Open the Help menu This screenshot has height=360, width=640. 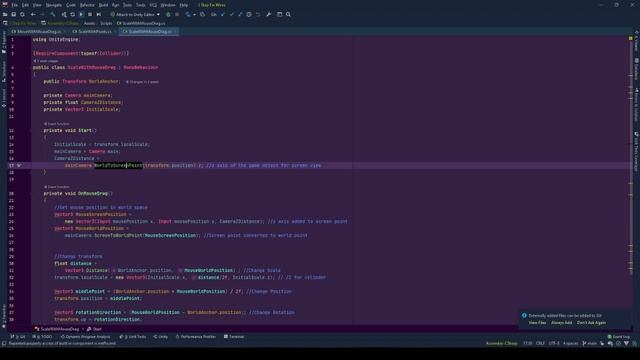[184, 5]
